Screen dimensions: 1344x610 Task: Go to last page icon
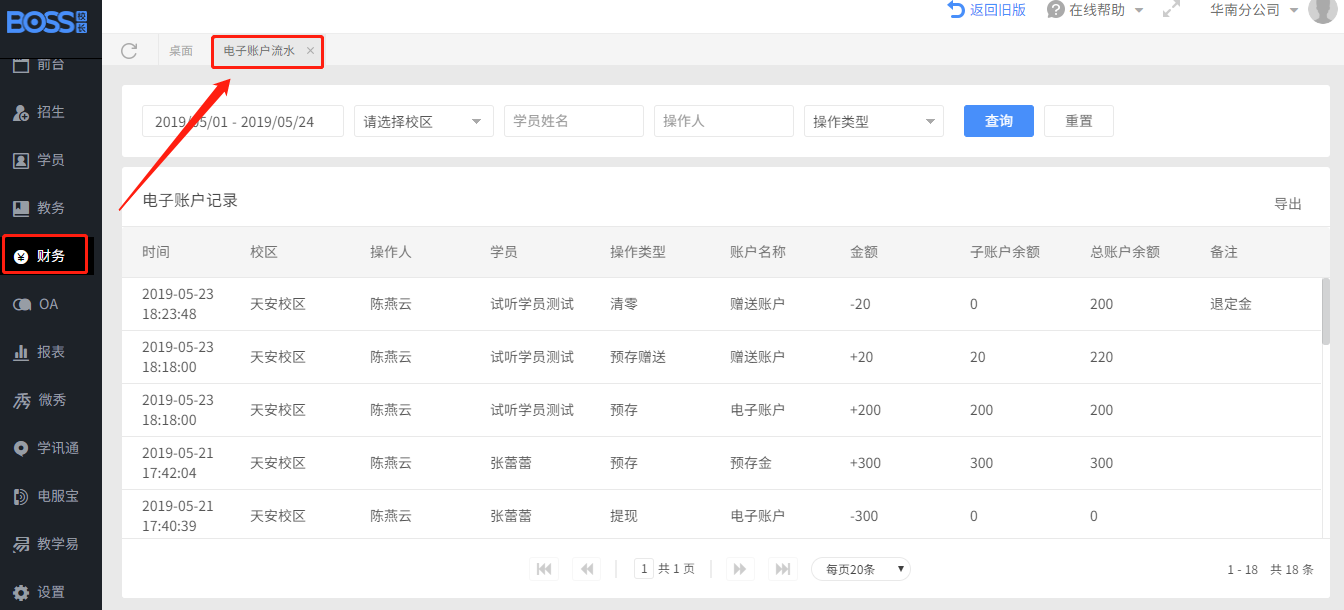(783, 569)
